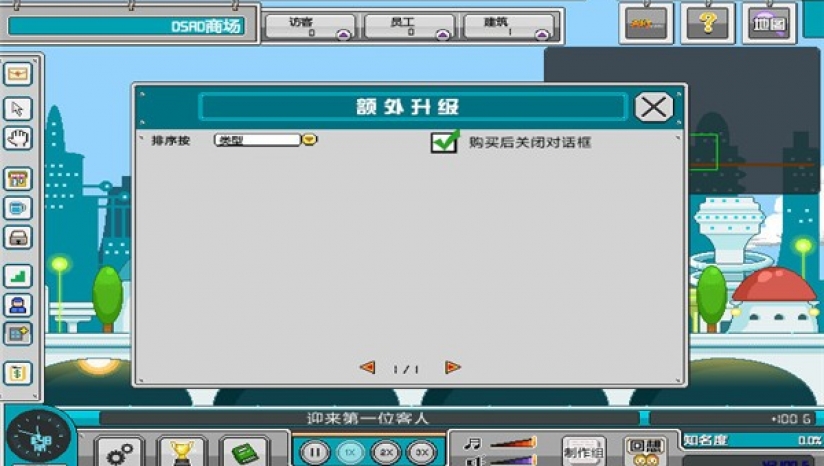Pause the game
Viewport: 824px width, 466px height.
[x=314, y=452]
